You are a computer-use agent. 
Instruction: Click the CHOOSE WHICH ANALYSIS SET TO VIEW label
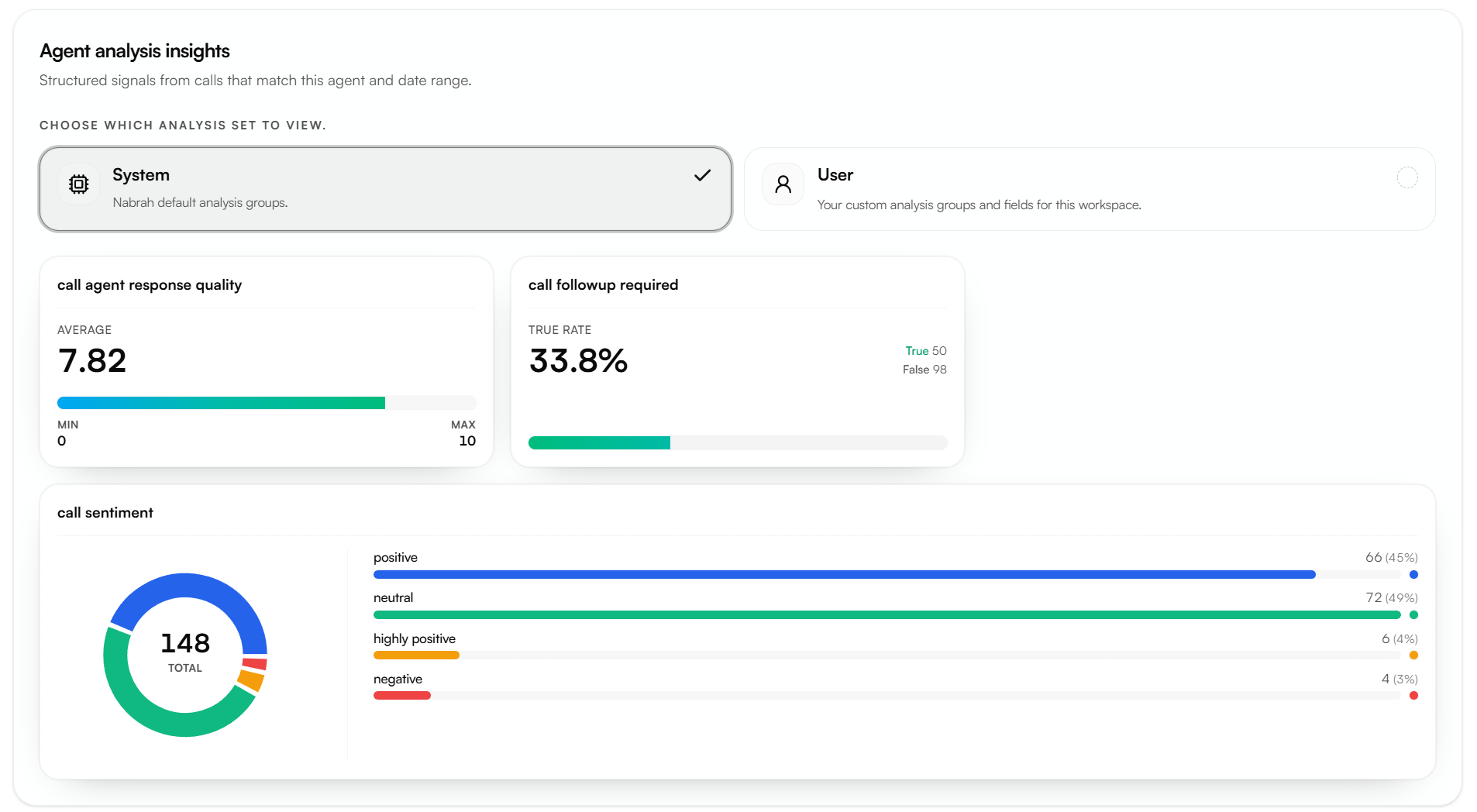coord(183,126)
